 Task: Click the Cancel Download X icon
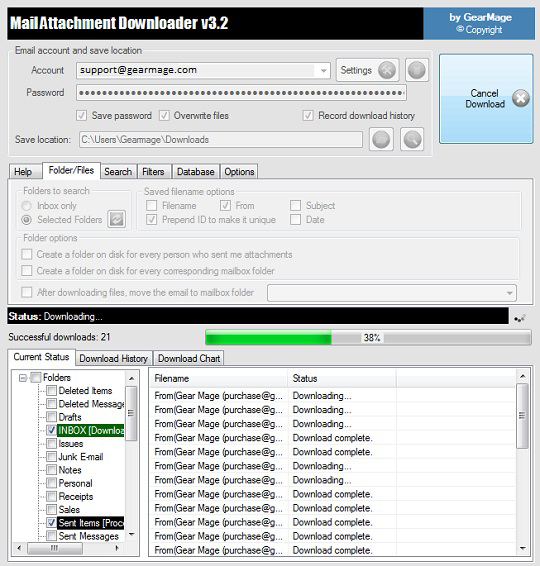[x=521, y=98]
